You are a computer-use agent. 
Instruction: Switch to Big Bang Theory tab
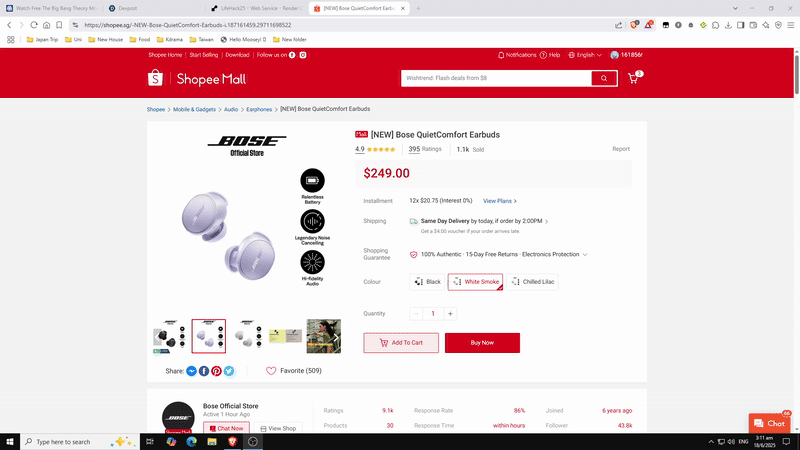click(51, 8)
